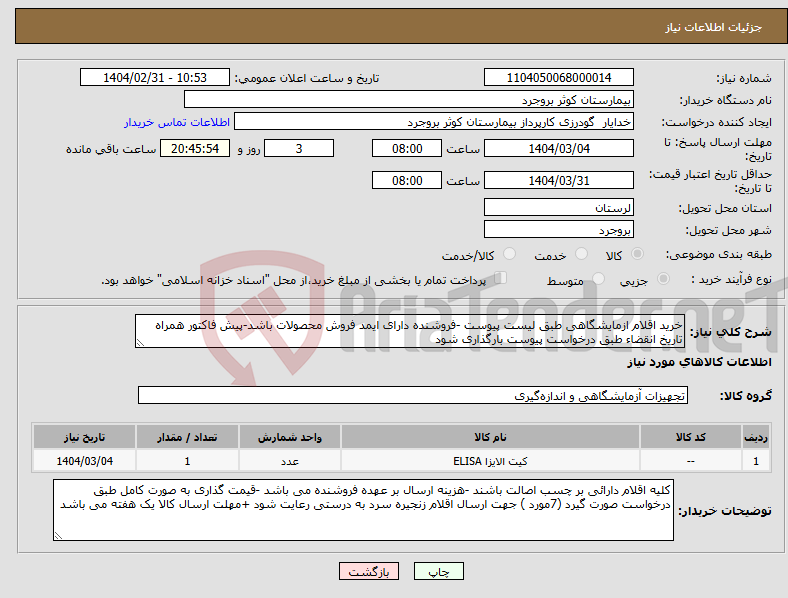
Task: Click the announcement date field 1404/02/31 - 10:53
Action: pos(155,77)
